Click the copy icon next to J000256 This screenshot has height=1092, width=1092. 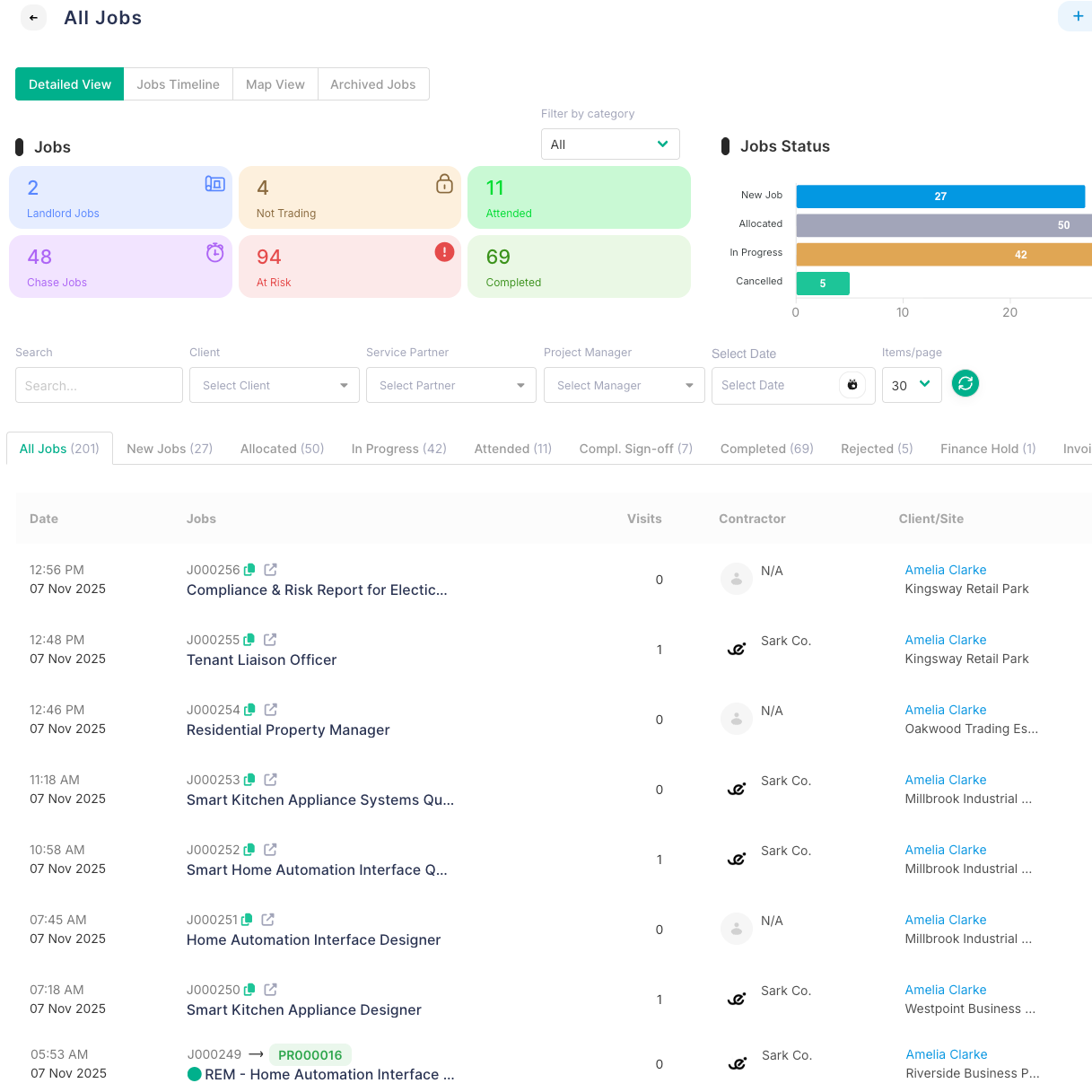pyautogui.click(x=249, y=569)
